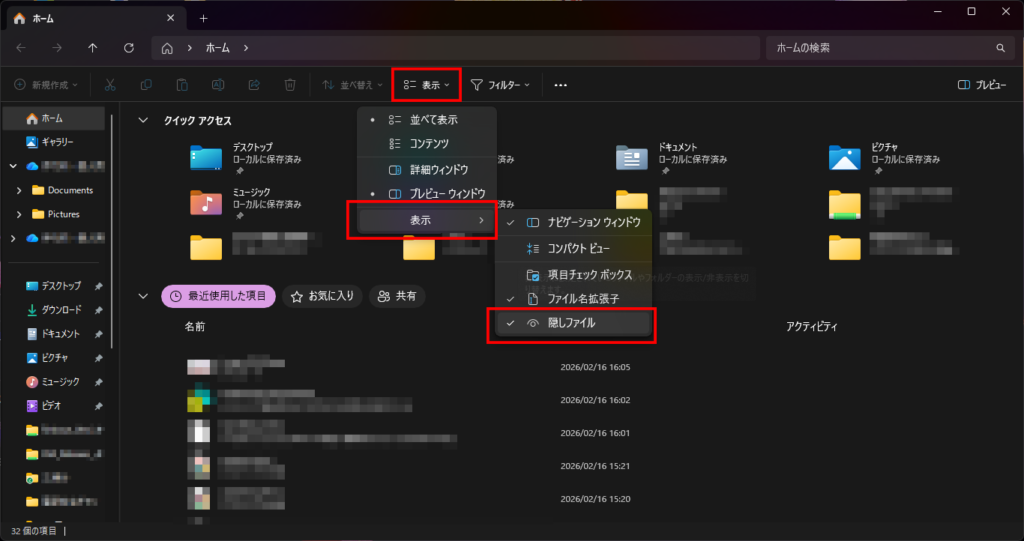Open ダウンロード in sidebar

coord(54,310)
